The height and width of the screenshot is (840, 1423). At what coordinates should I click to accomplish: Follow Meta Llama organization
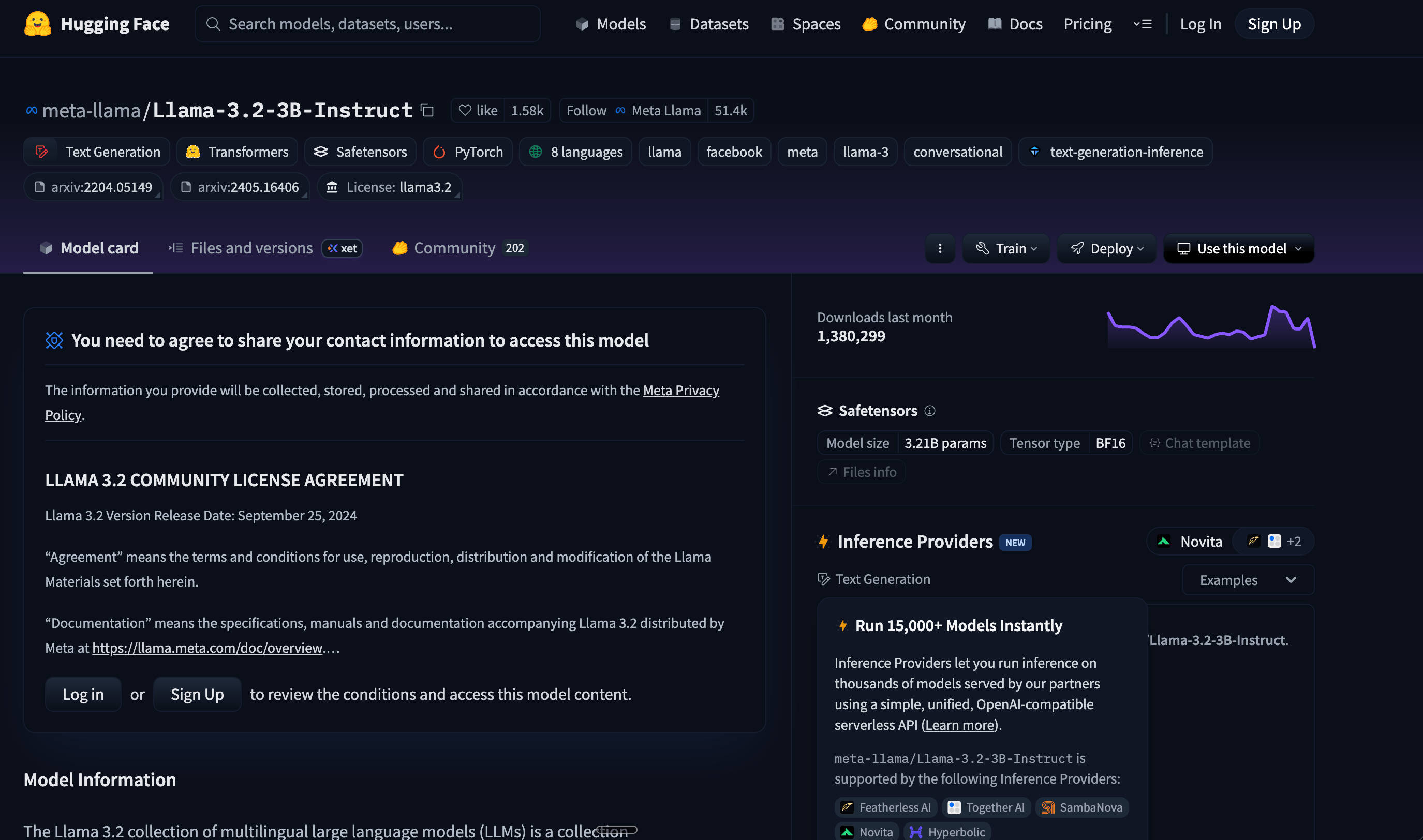[x=634, y=110]
